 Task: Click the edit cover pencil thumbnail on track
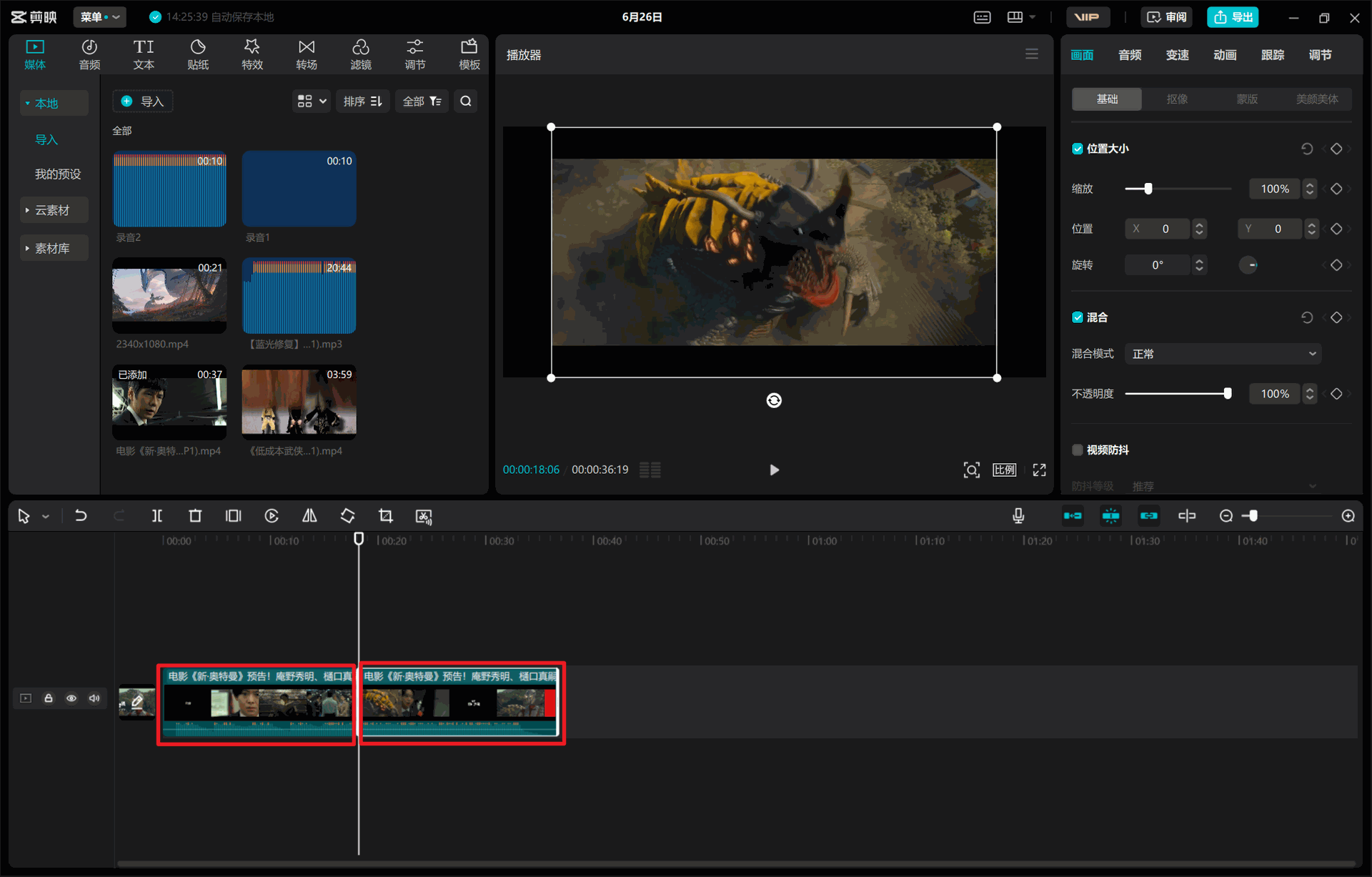click(136, 703)
